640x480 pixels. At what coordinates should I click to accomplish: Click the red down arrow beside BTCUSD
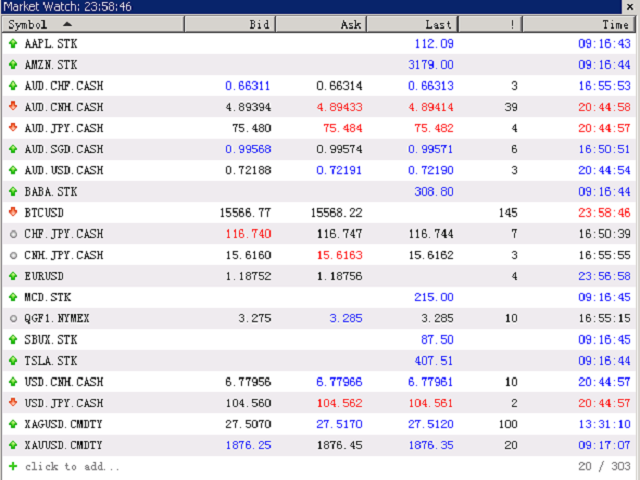13,212
